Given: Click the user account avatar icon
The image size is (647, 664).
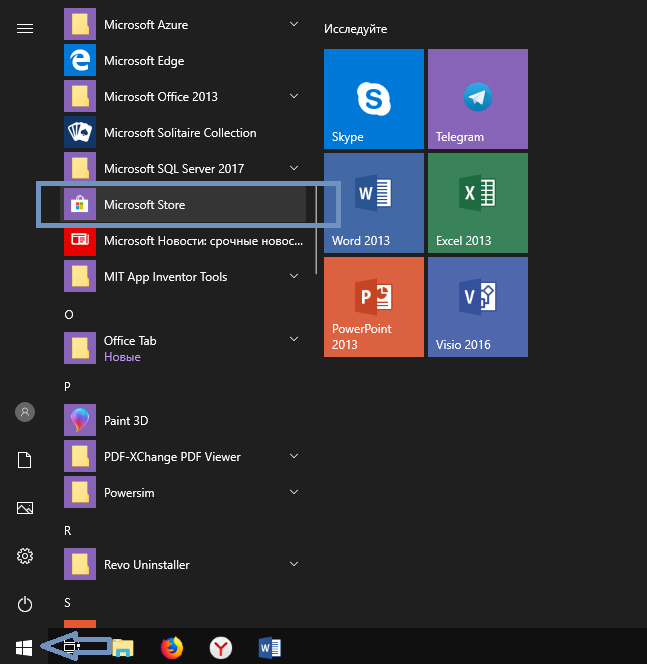Looking at the screenshot, I should [x=25, y=412].
